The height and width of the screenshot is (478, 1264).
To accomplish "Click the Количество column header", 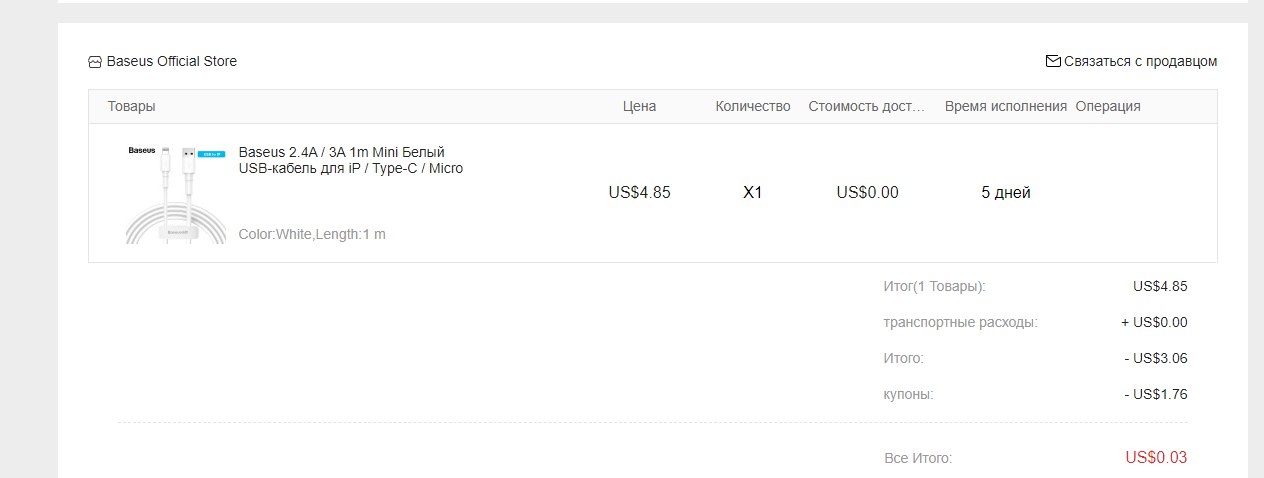I will pyautogui.click(x=753, y=106).
